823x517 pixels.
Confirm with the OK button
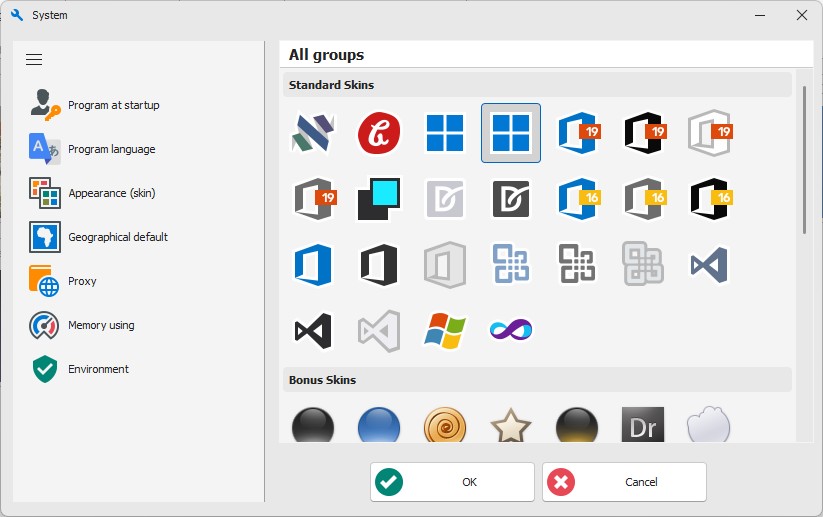[452, 482]
